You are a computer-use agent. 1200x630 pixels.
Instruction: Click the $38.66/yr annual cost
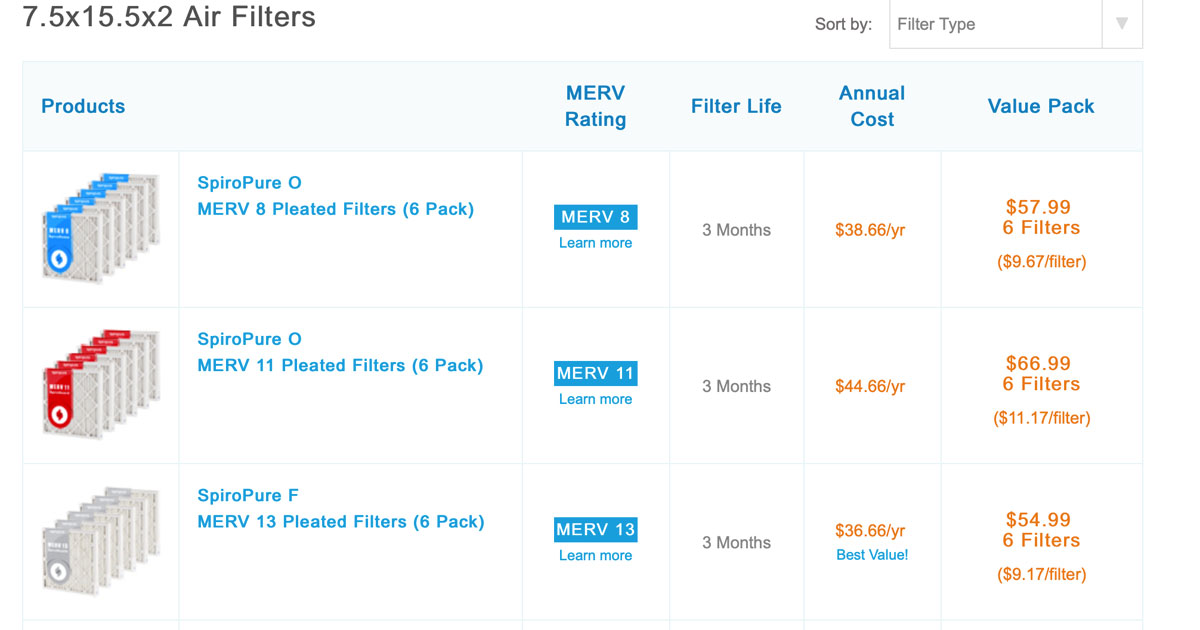click(870, 230)
